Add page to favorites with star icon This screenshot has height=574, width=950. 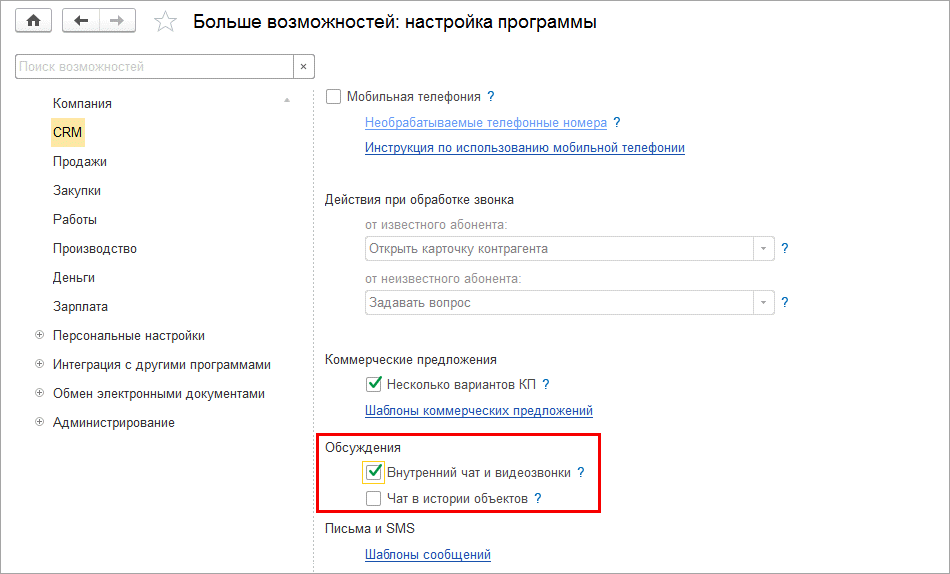pos(166,22)
